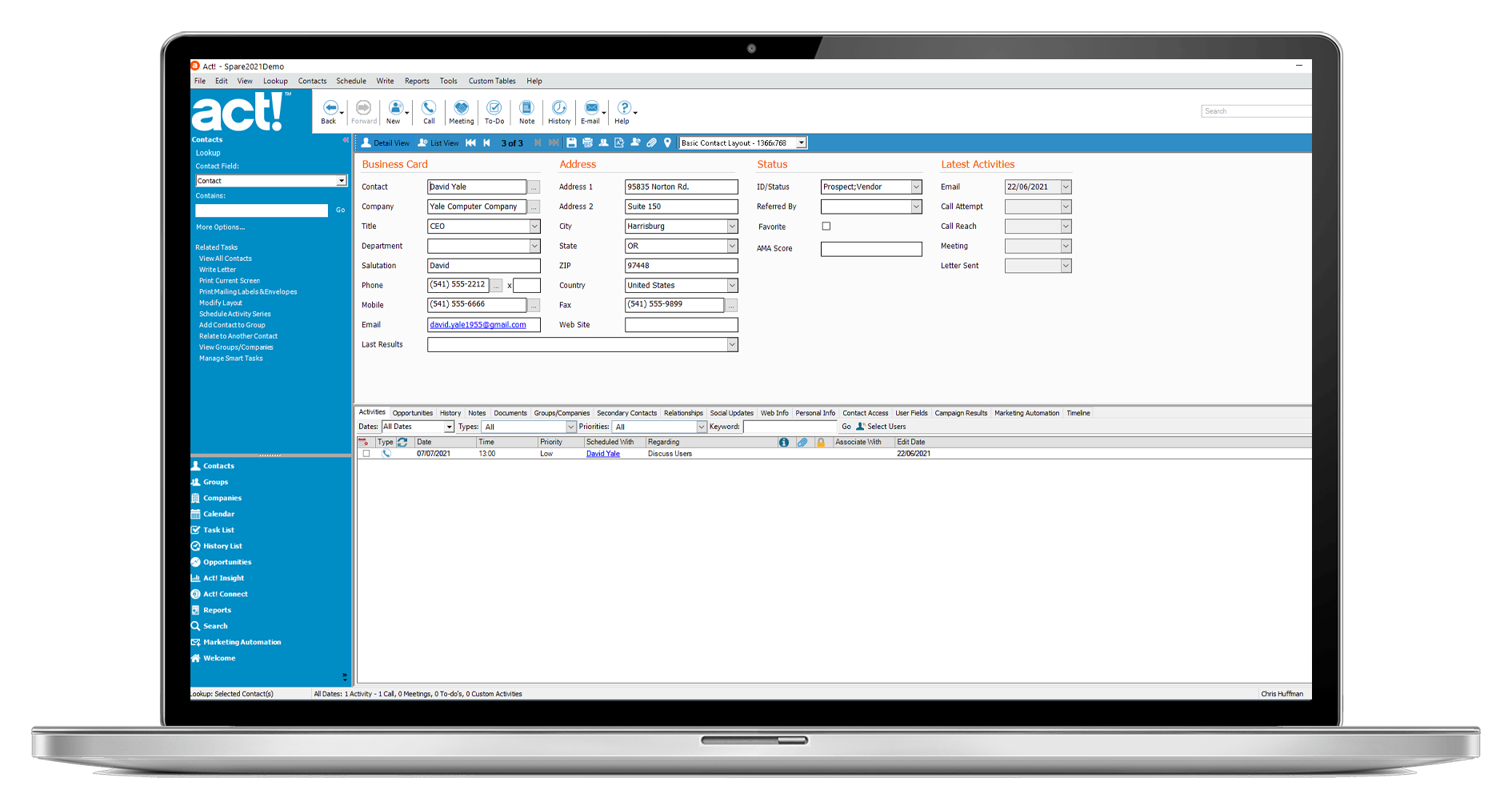Click View All Contacts task link

[x=226, y=259]
